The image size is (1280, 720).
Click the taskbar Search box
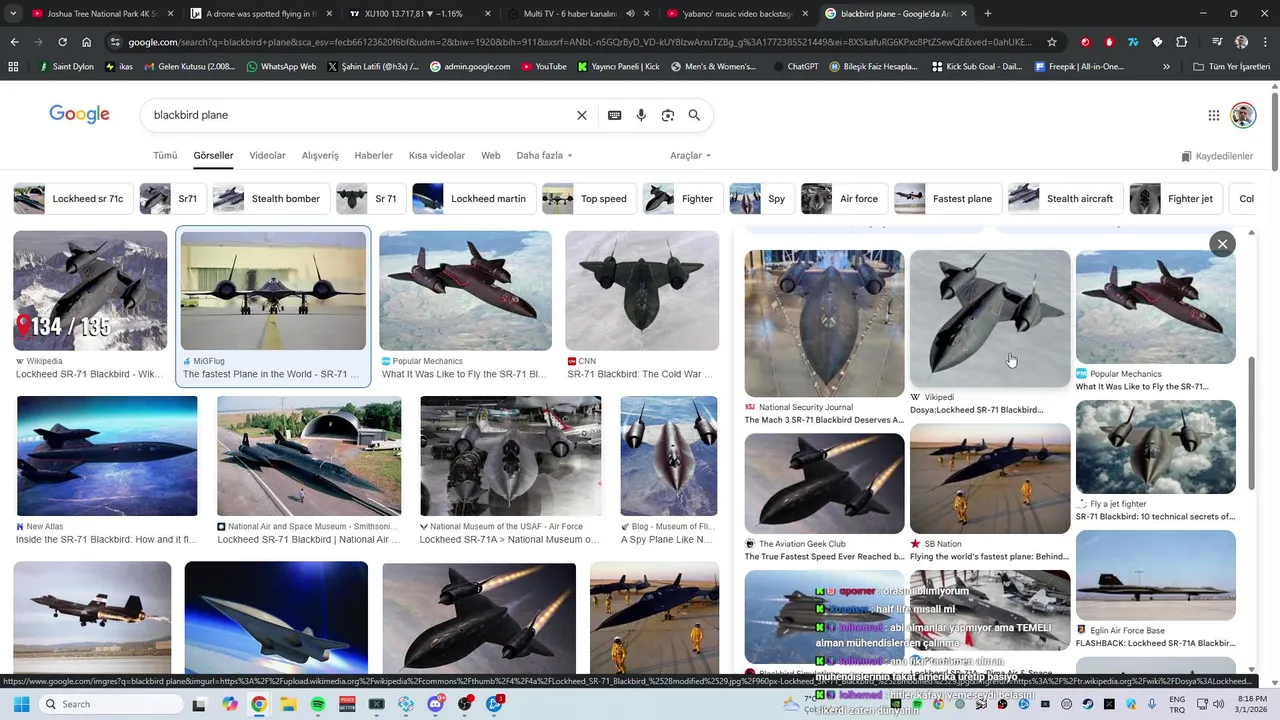tap(109, 704)
